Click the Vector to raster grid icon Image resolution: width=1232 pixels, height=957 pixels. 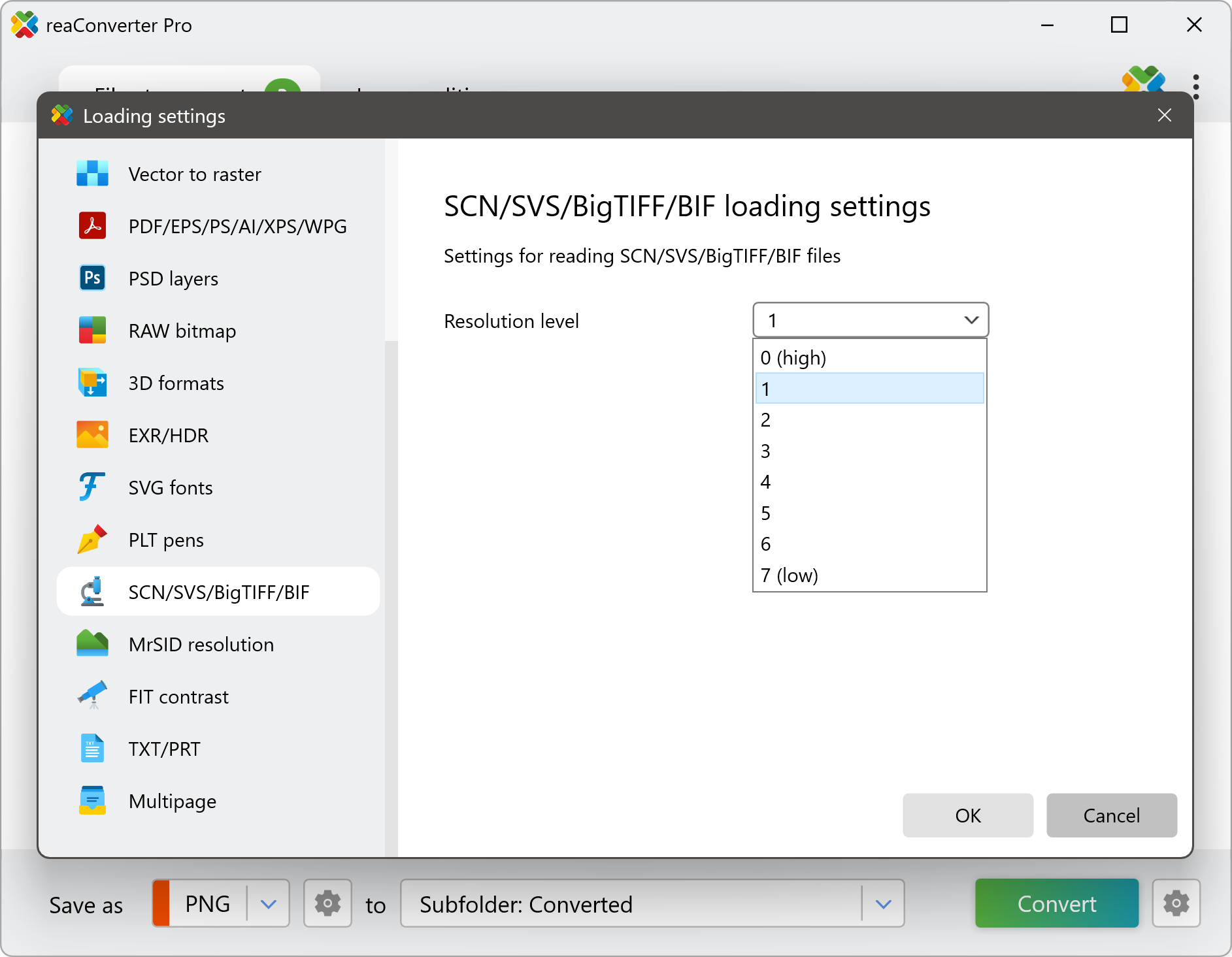point(92,174)
